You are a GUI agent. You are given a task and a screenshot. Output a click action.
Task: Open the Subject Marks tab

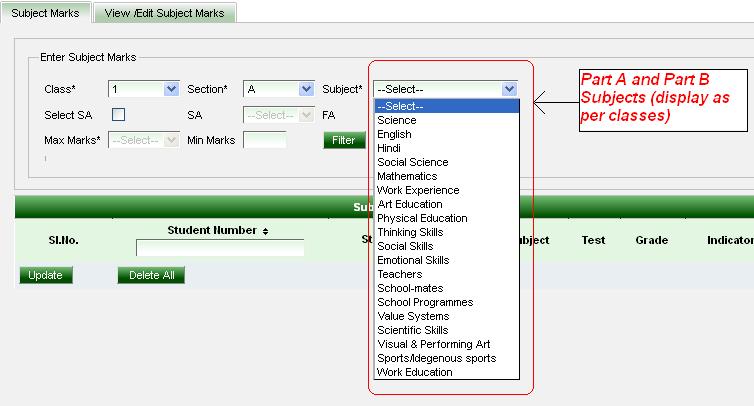pos(46,13)
